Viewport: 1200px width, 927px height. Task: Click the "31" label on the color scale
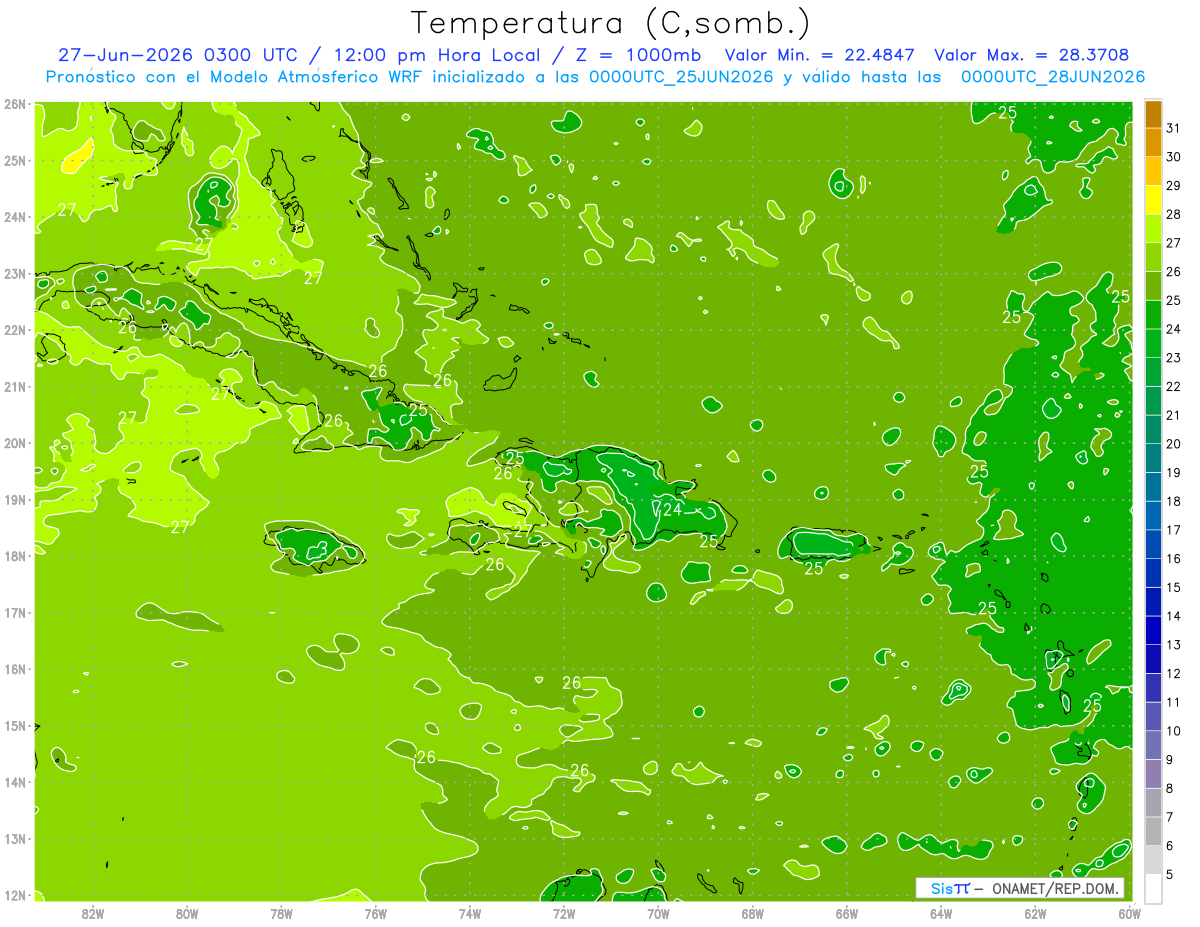pos(1173,128)
